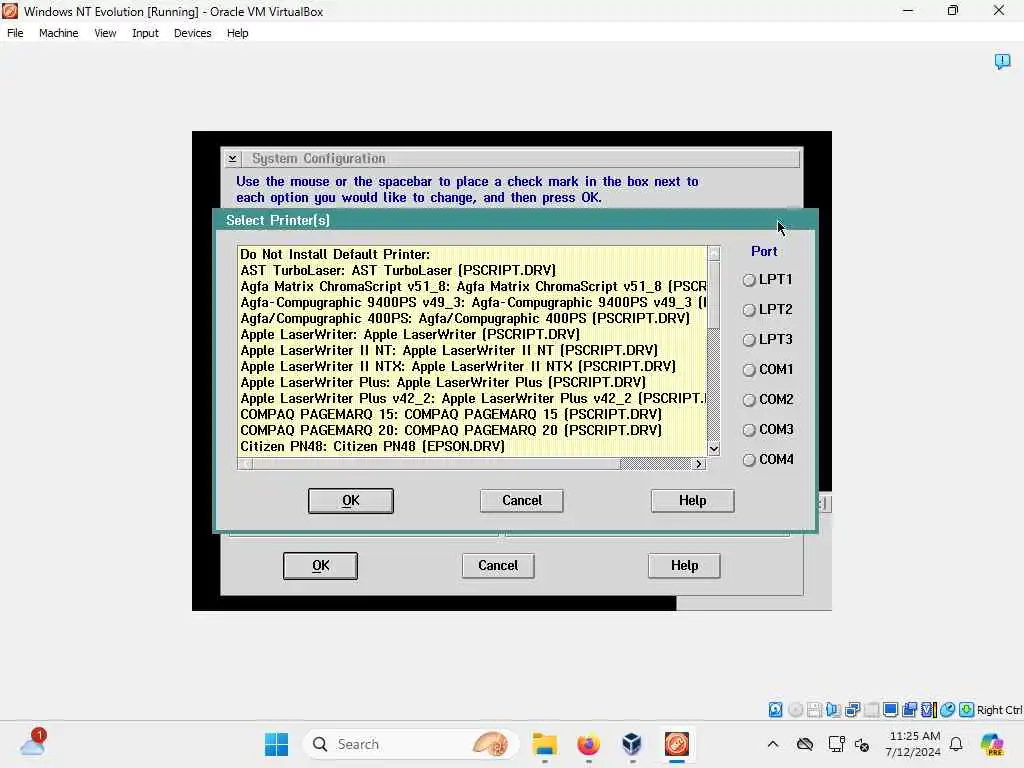Click the VirtualBox logo in the title bar
Viewport: 1024px width, 768px height.
point(10,11)
